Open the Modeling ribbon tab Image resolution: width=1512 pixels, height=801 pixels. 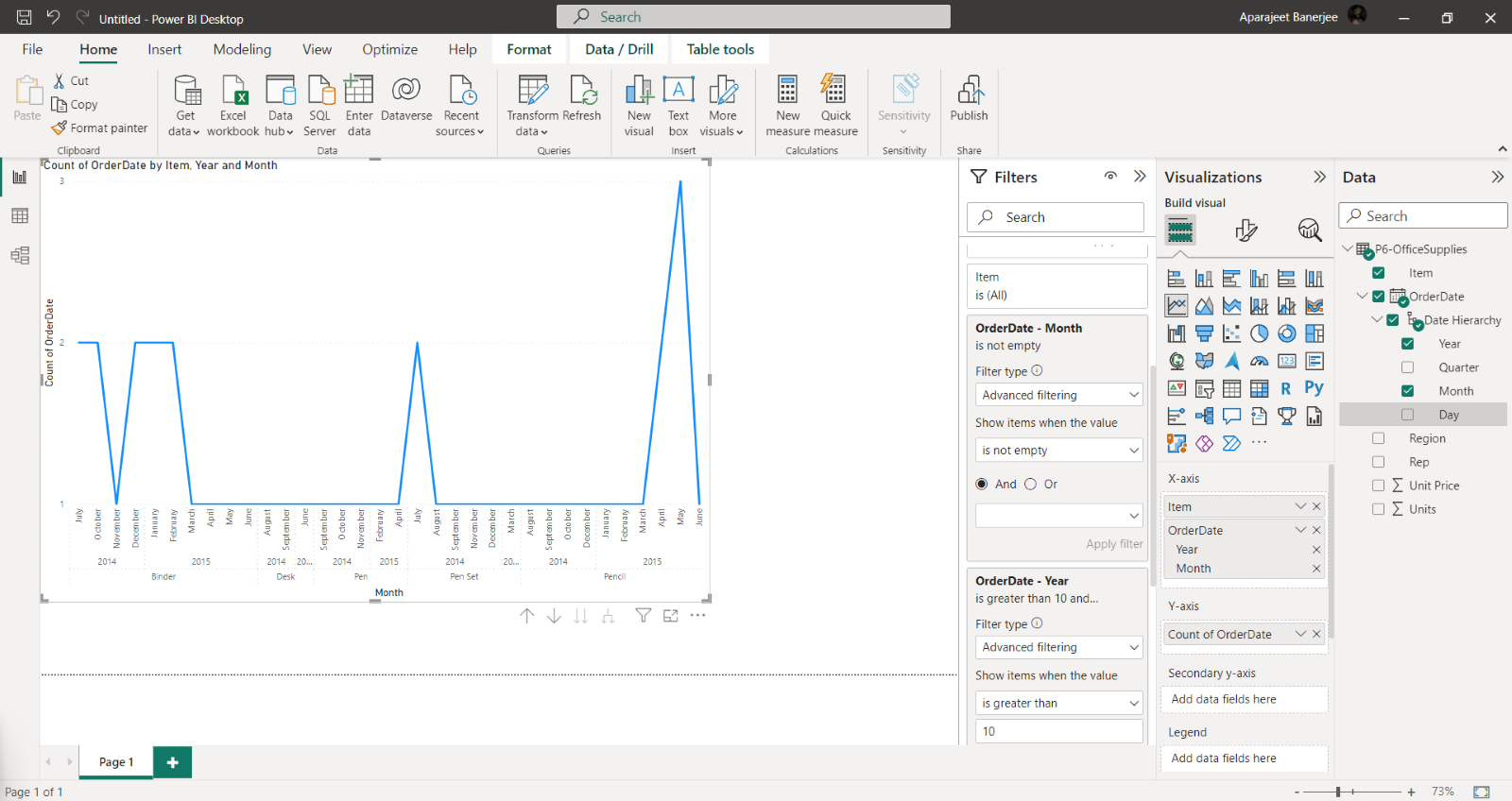pyautogui.click(x=242, y=49)
